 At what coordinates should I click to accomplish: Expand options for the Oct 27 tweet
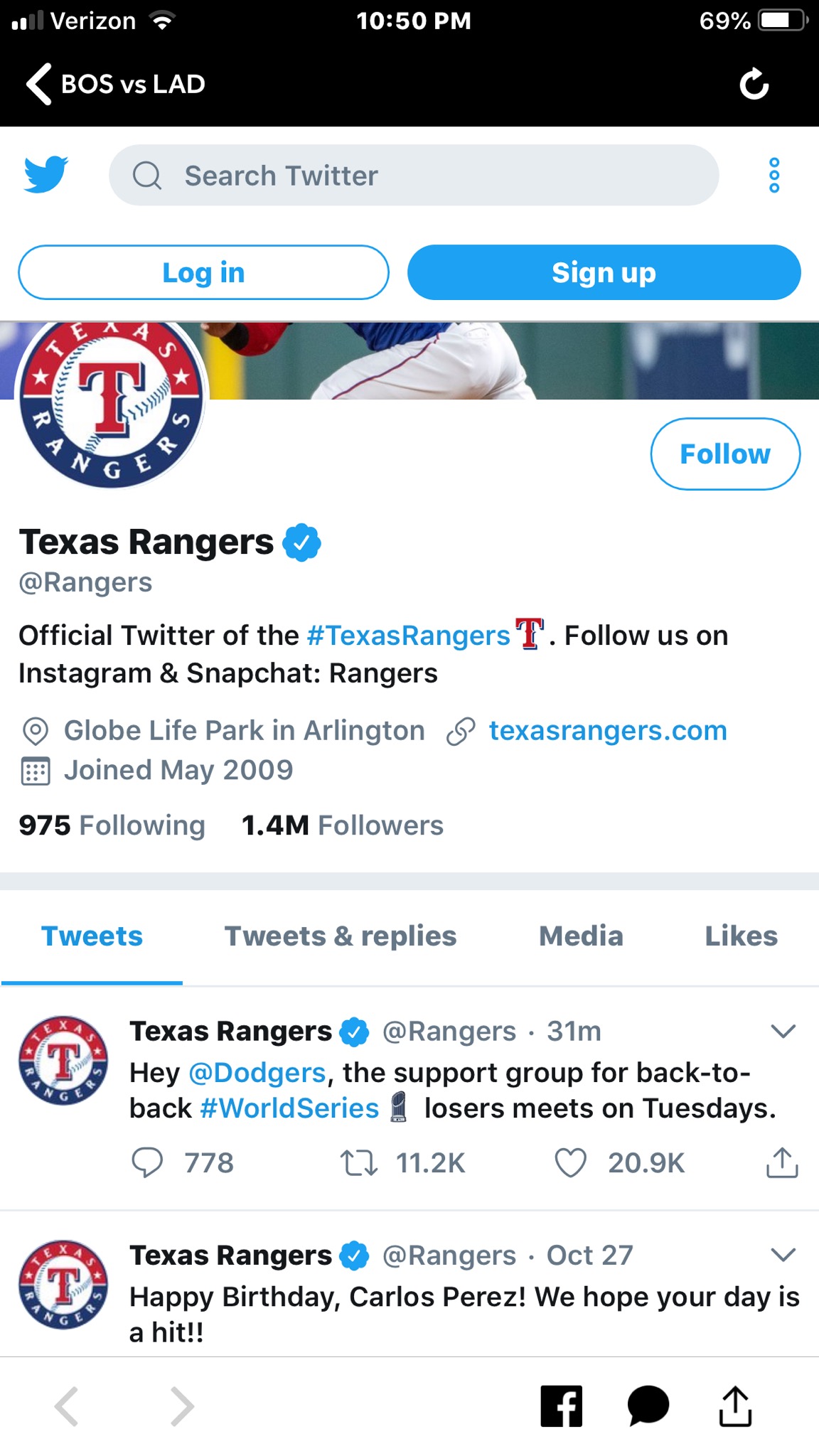pyautogui.click(x=783, y=1255)
